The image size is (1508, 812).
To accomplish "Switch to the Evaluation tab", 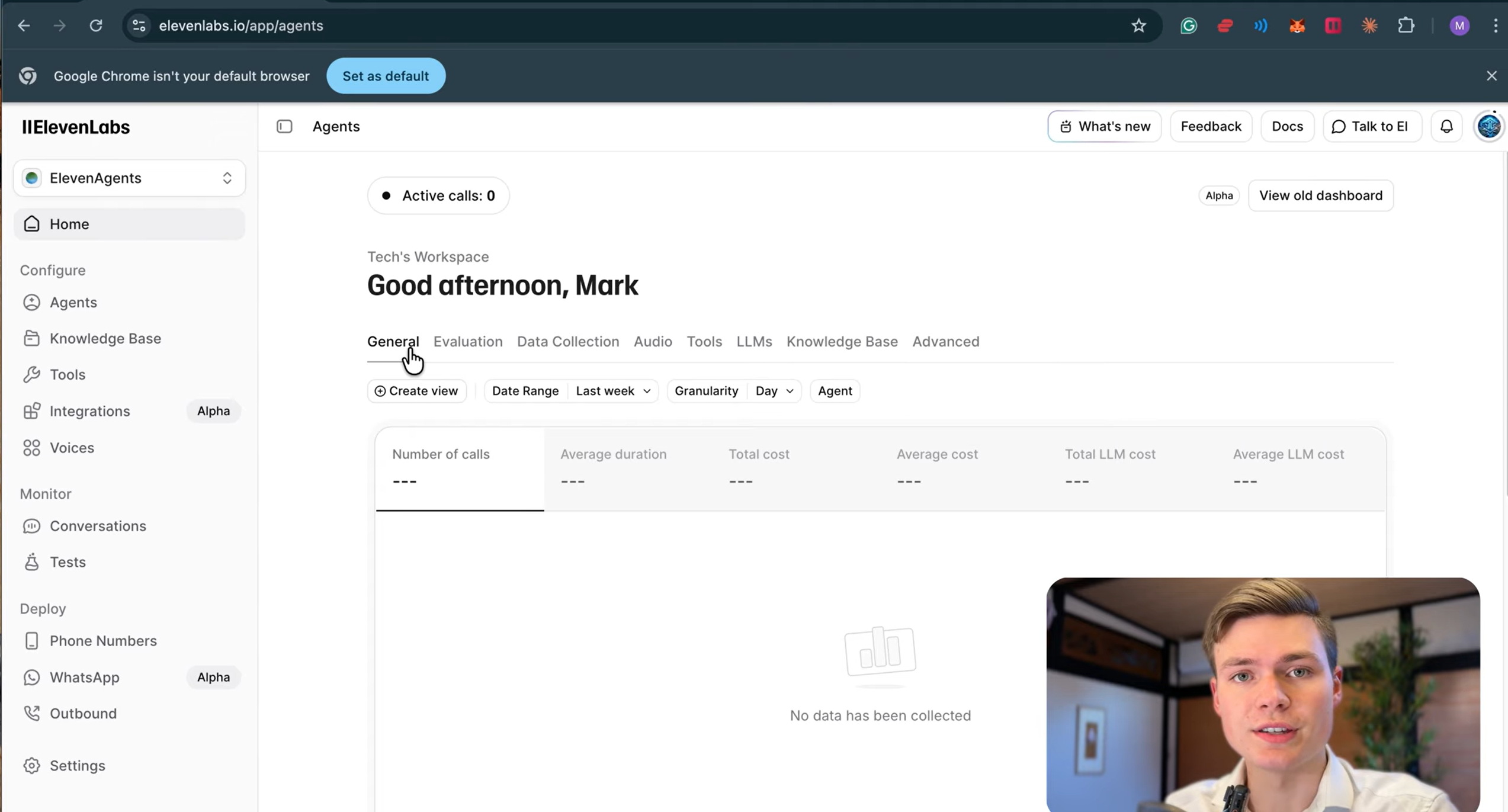I will pyautogui.click(x=467, y=341).
